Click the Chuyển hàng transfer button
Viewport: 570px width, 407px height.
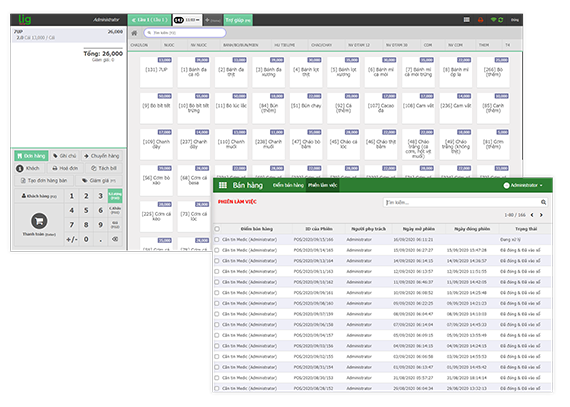tap(102, 156)
